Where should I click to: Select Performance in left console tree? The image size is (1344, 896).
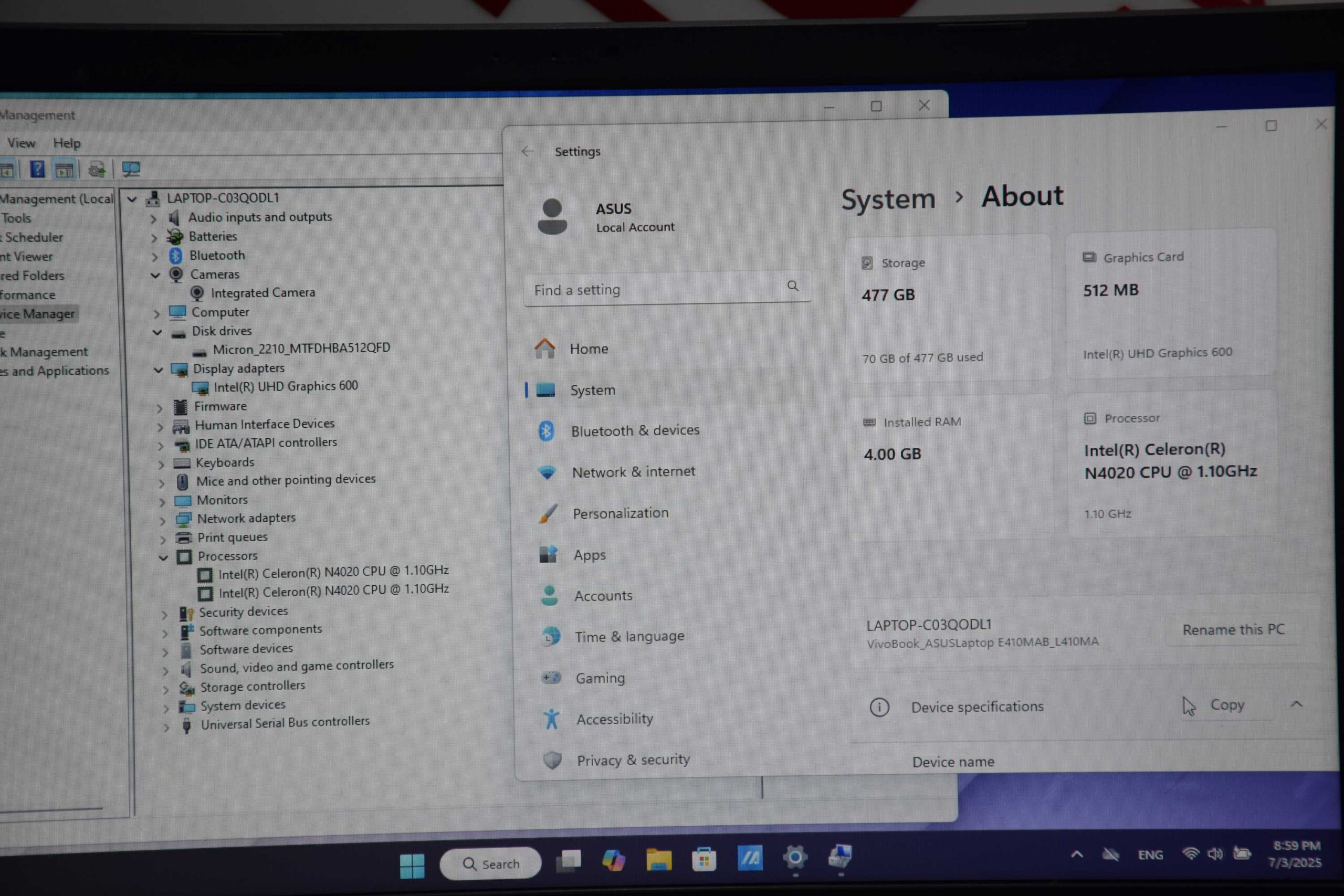click(27, 295)
